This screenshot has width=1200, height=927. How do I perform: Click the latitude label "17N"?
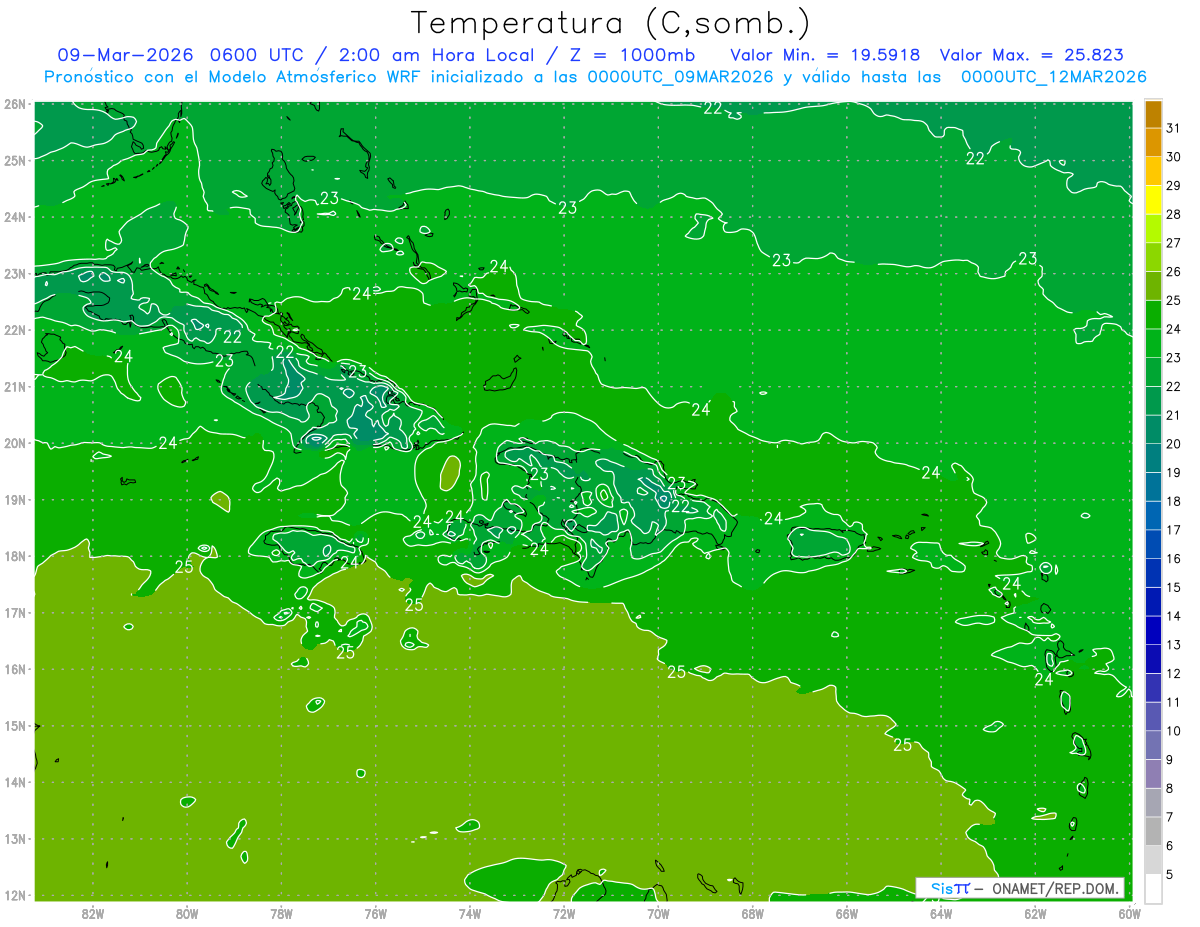(14, 613)
